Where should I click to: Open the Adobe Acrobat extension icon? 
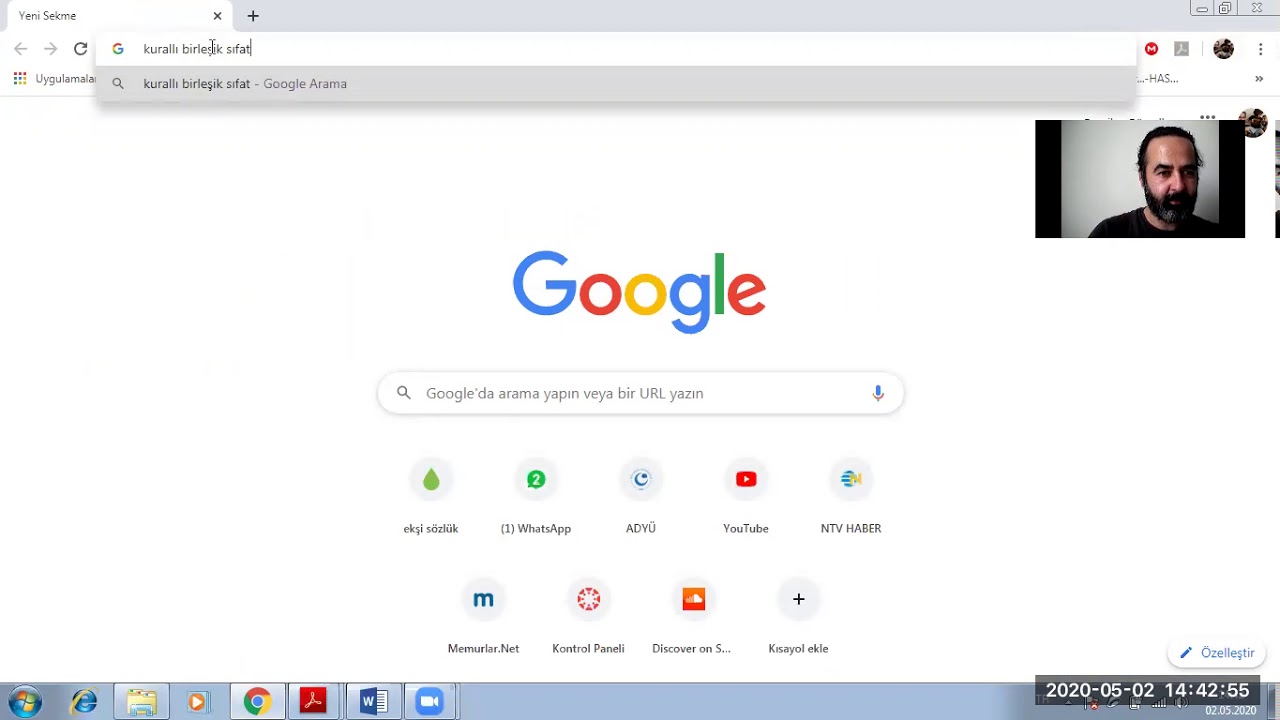(x=1181, y=49)
